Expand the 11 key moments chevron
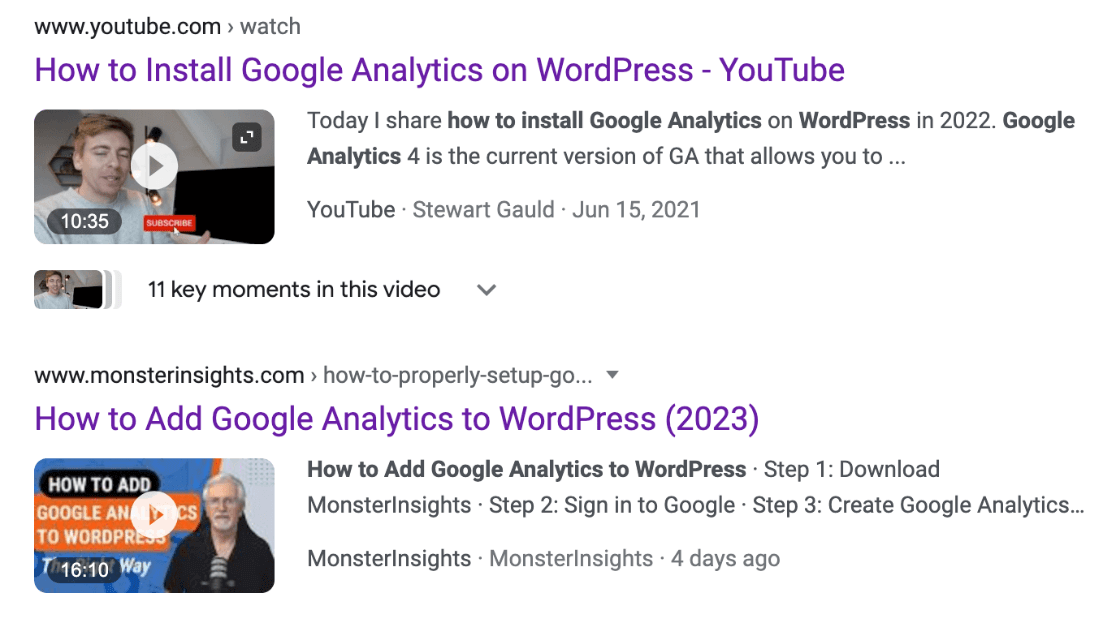 pos(487,290)
